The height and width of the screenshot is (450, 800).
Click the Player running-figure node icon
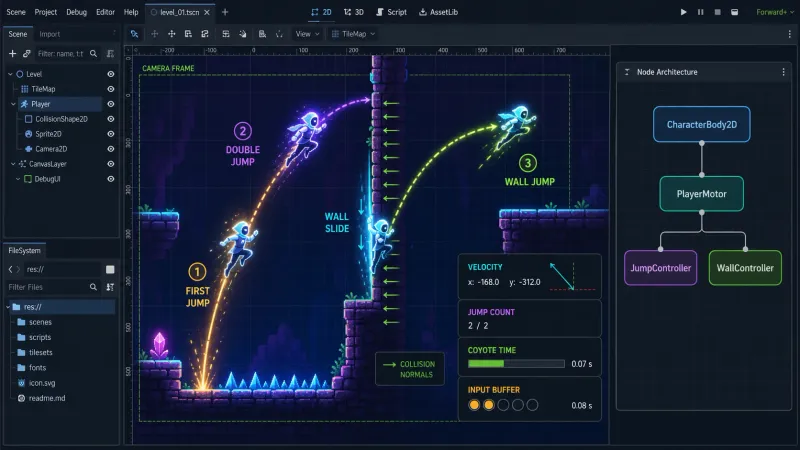click(24, 104)
